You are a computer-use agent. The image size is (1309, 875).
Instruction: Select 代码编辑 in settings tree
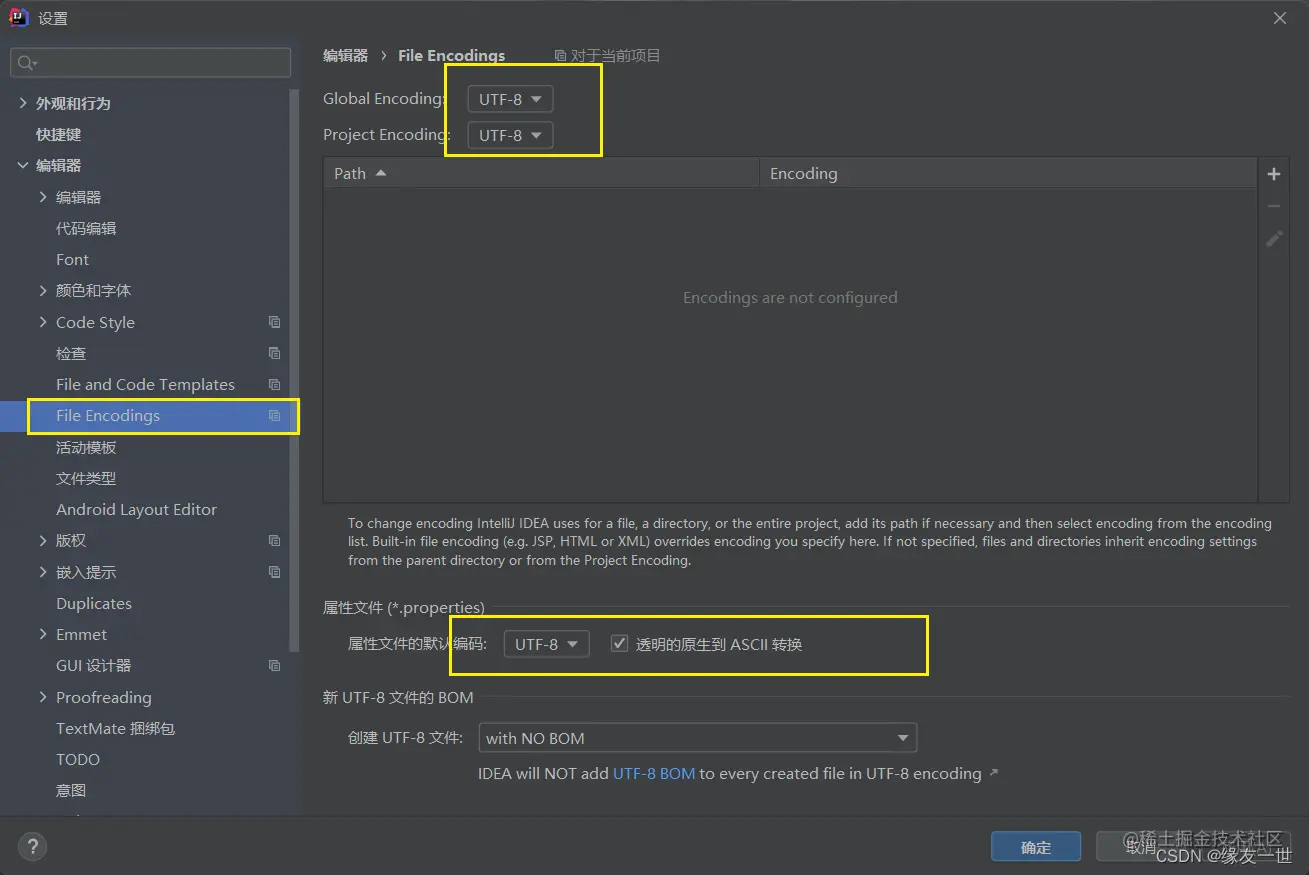[86, 228]
